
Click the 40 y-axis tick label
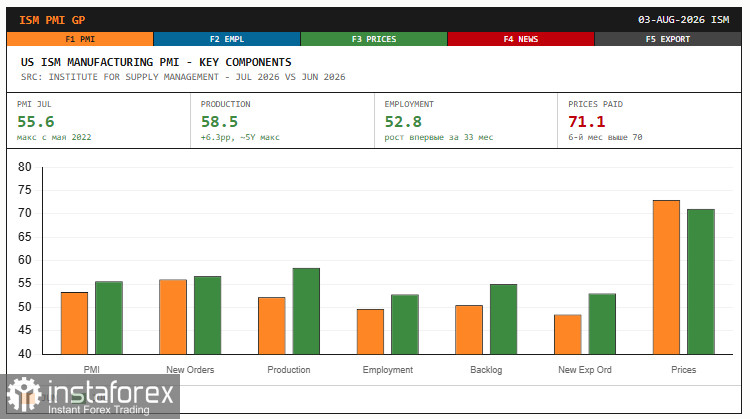click(x=25, y=353)
